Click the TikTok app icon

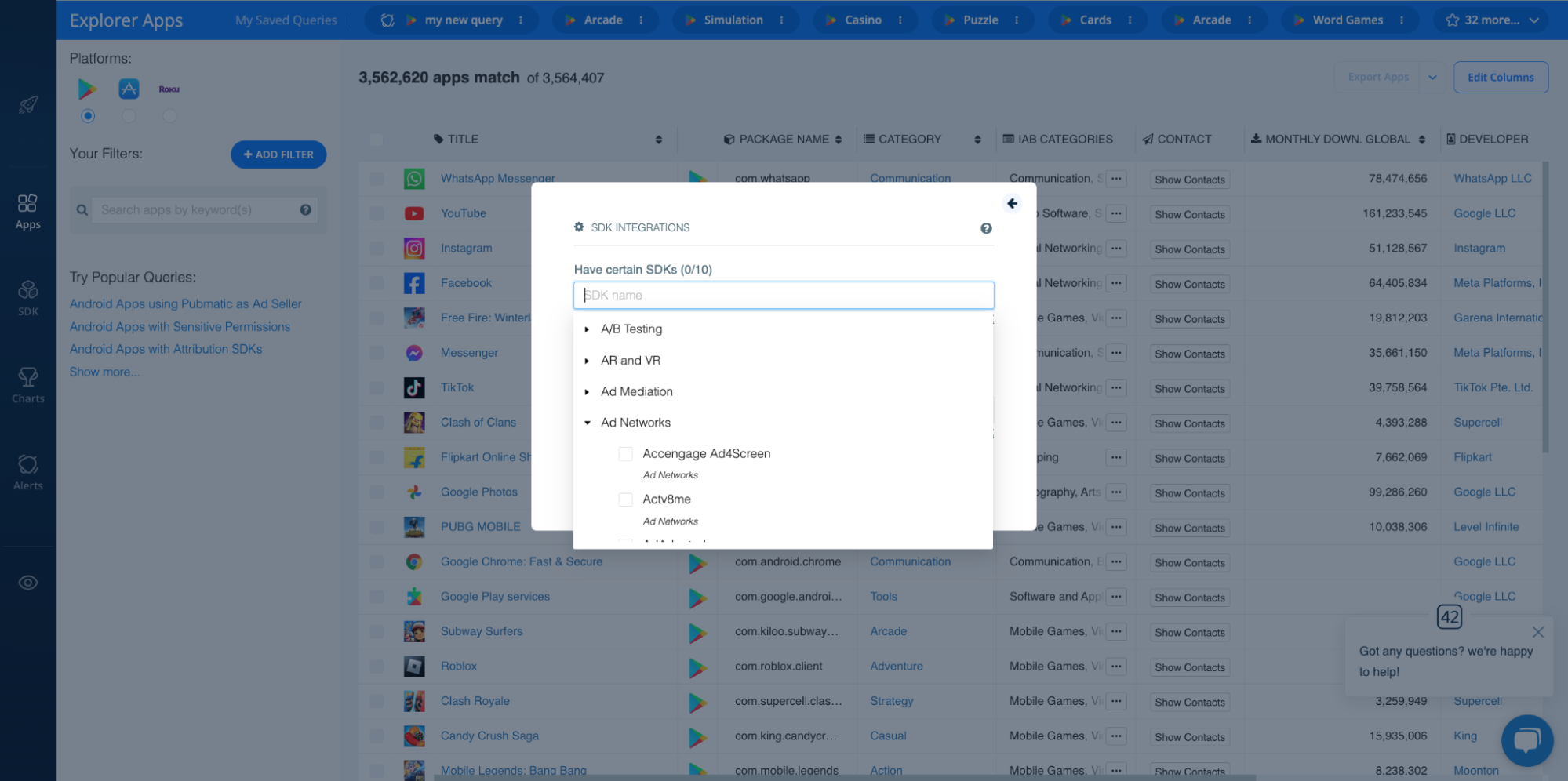(414, 387)
